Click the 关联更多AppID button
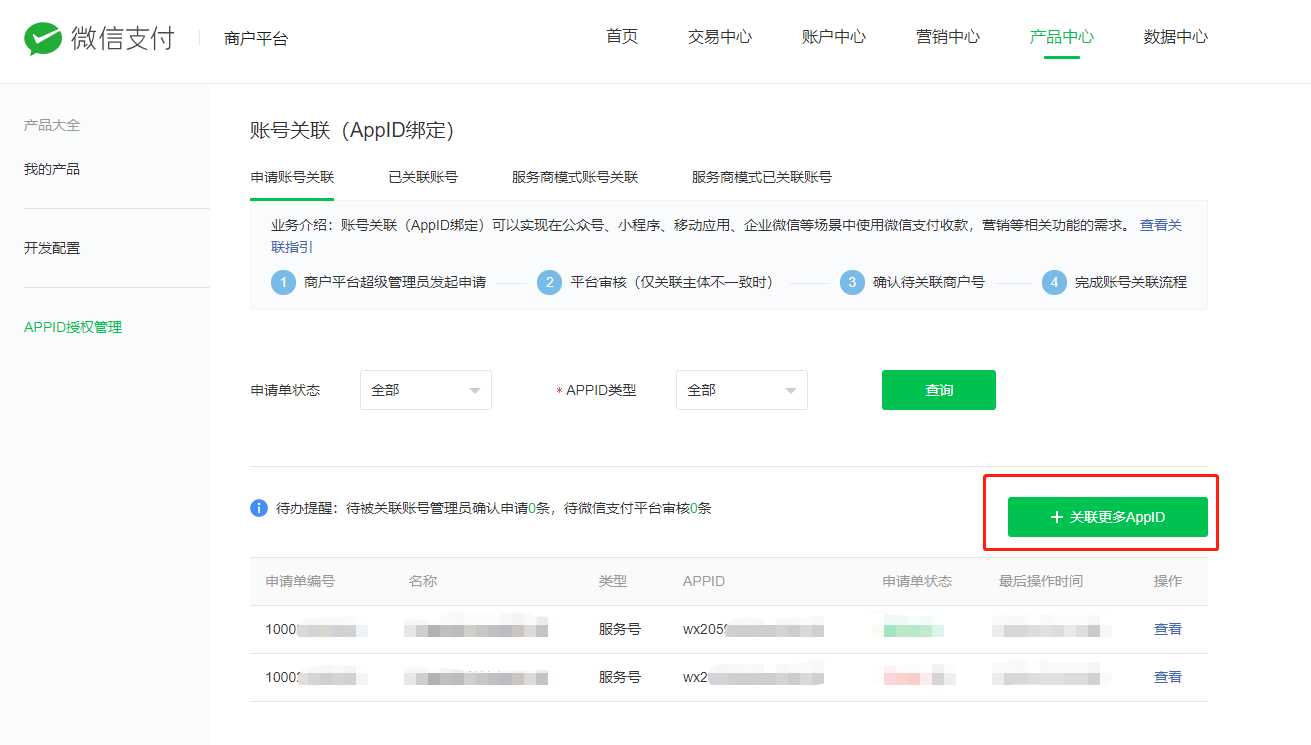Image resolution: width=1311 pixels, height=745 pixels. (x=1108, y=517)
